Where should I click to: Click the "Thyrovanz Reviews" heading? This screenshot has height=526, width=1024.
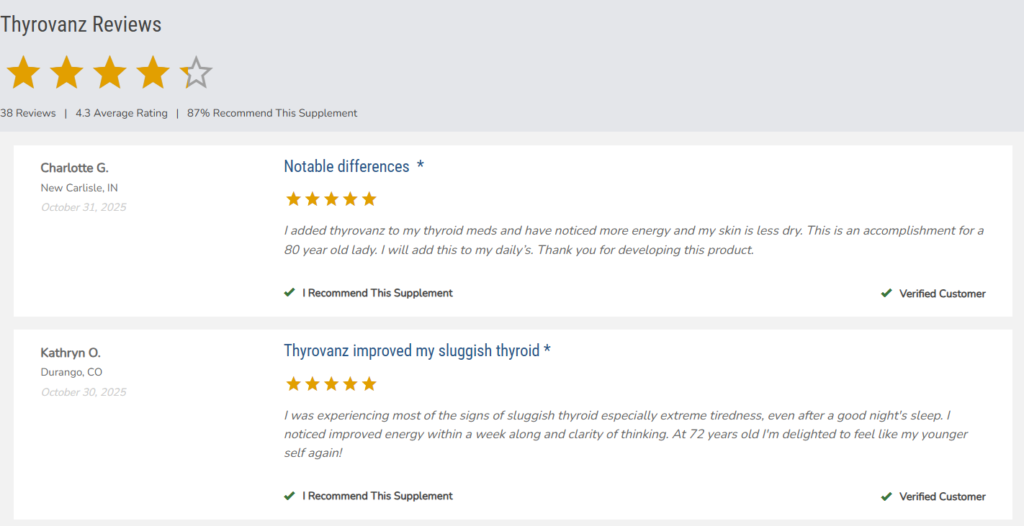click(81, 25)
